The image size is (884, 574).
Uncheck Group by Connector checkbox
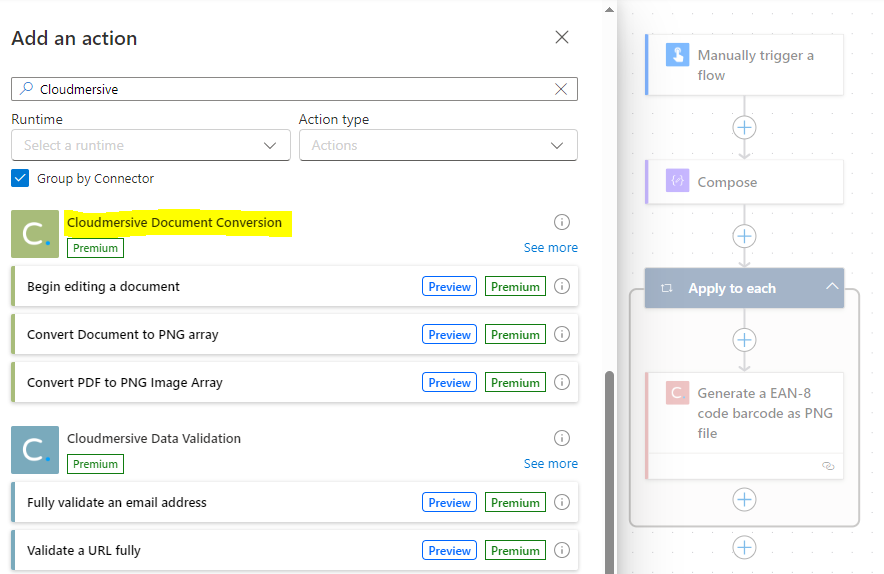click(x=20, y=178)
